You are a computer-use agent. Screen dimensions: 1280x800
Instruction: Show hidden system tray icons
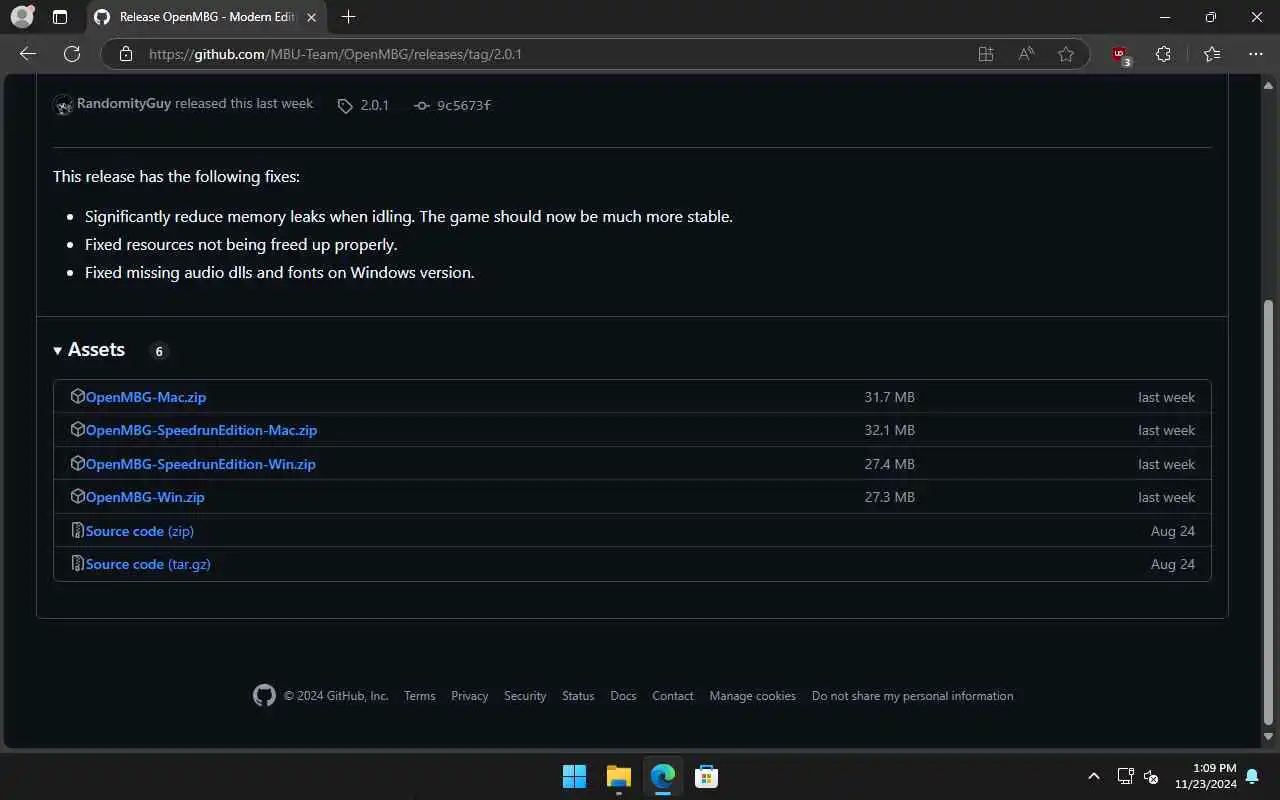point(1094,776)
